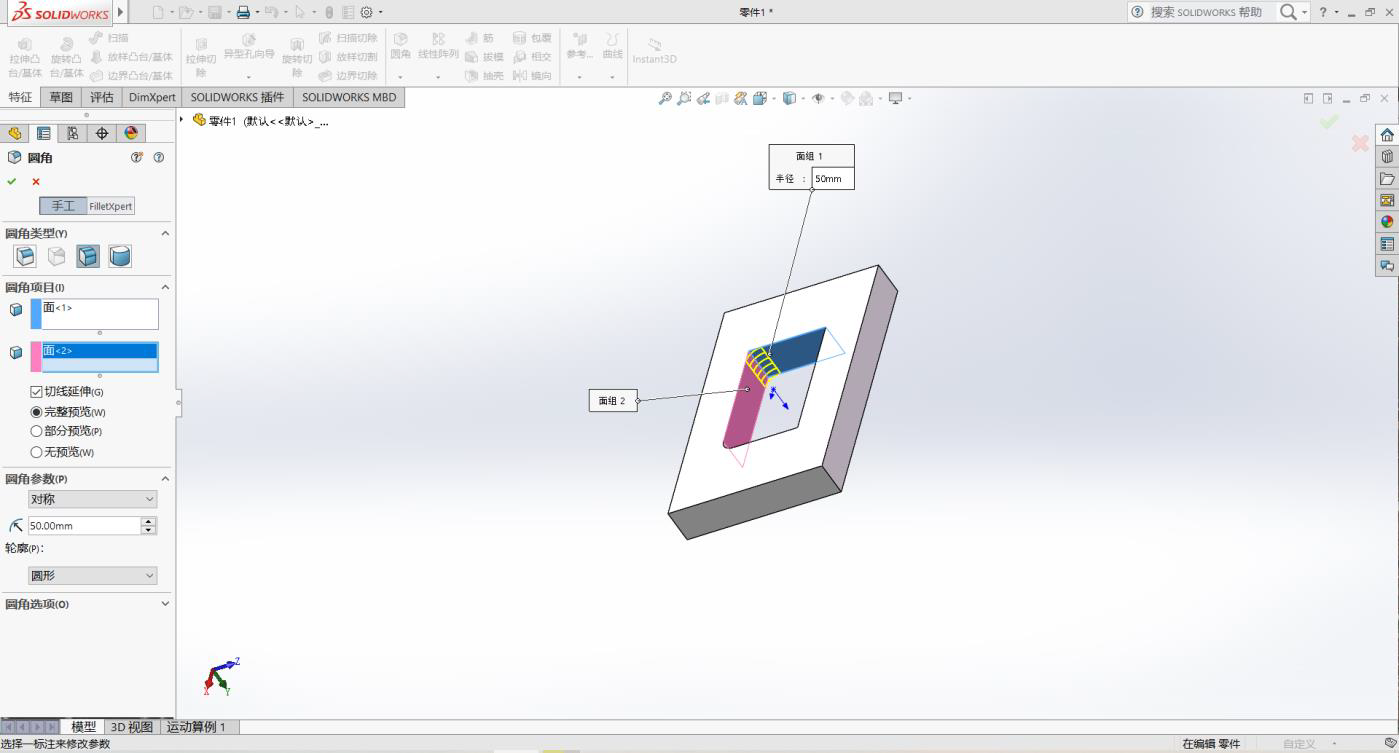Expand the 圆角选项 section

tap(165, 604)
